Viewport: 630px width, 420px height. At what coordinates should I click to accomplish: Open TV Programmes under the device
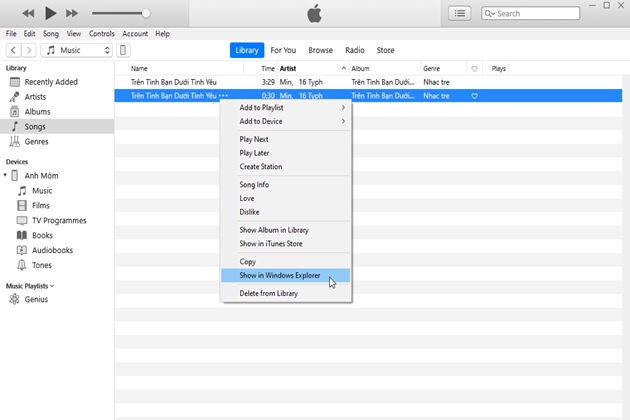pos(59,220)
